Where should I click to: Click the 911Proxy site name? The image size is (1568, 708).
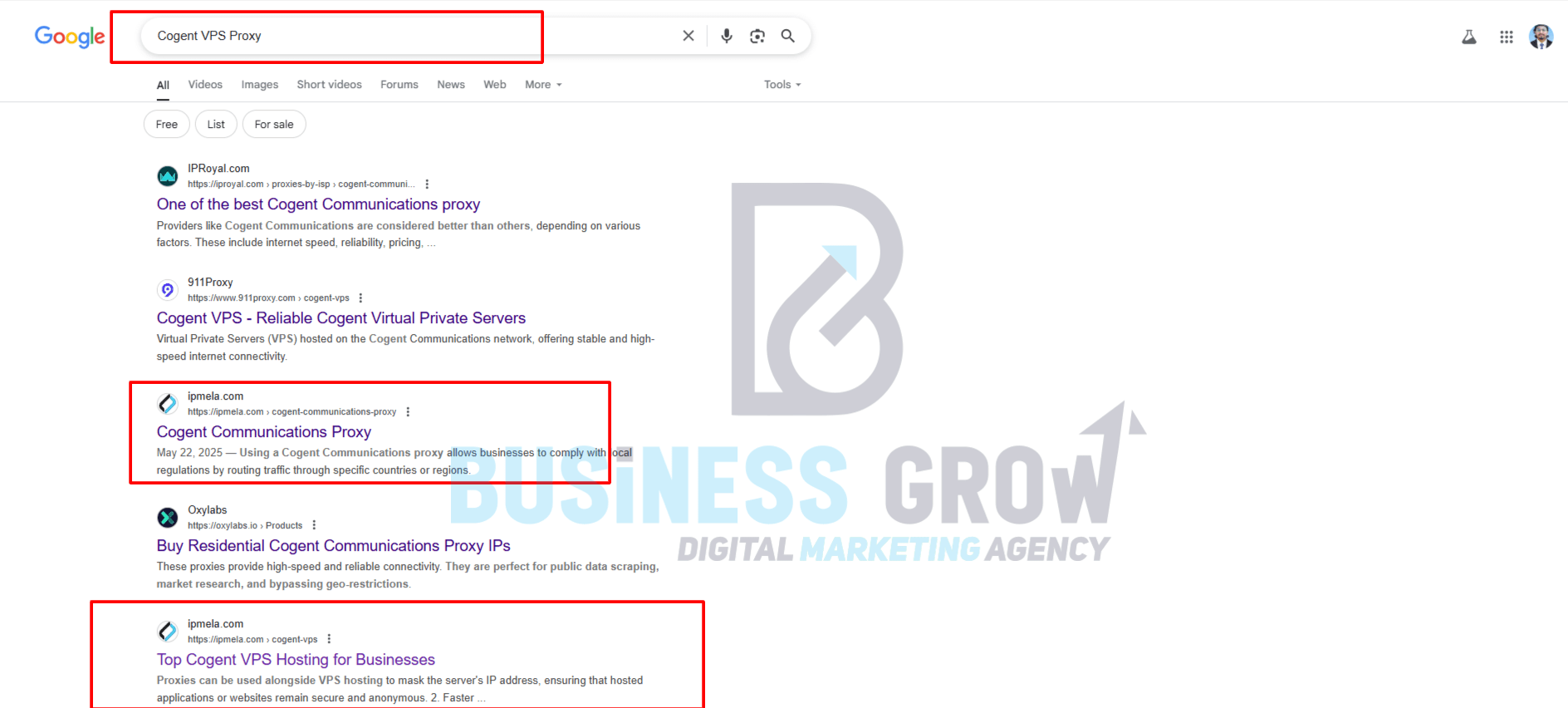tap(210, 283)
